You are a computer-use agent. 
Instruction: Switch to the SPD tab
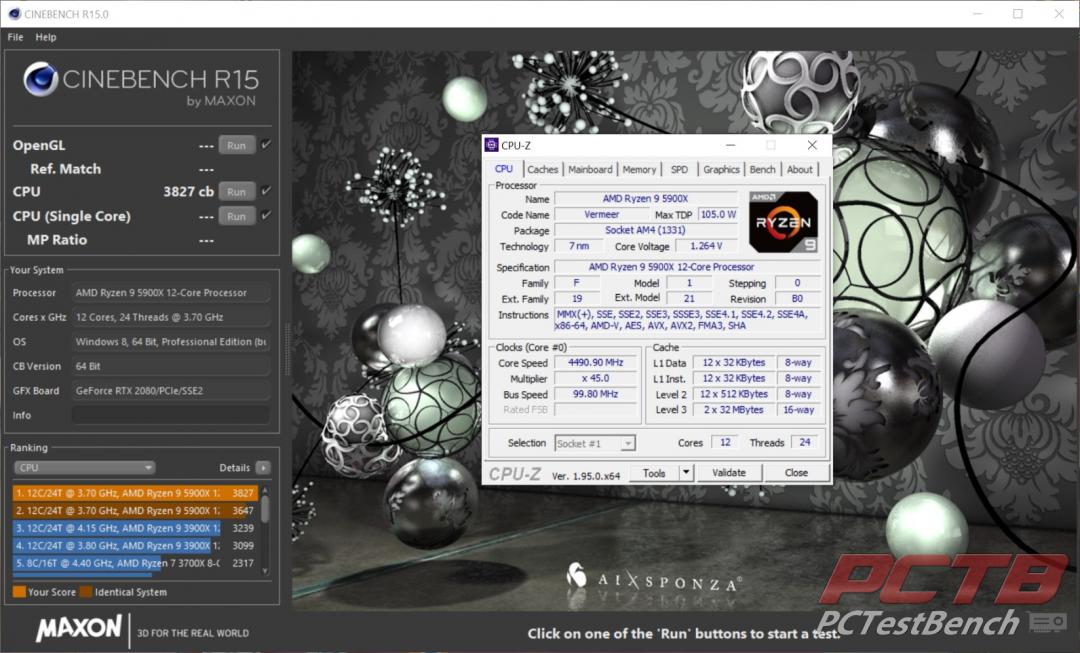679,169
